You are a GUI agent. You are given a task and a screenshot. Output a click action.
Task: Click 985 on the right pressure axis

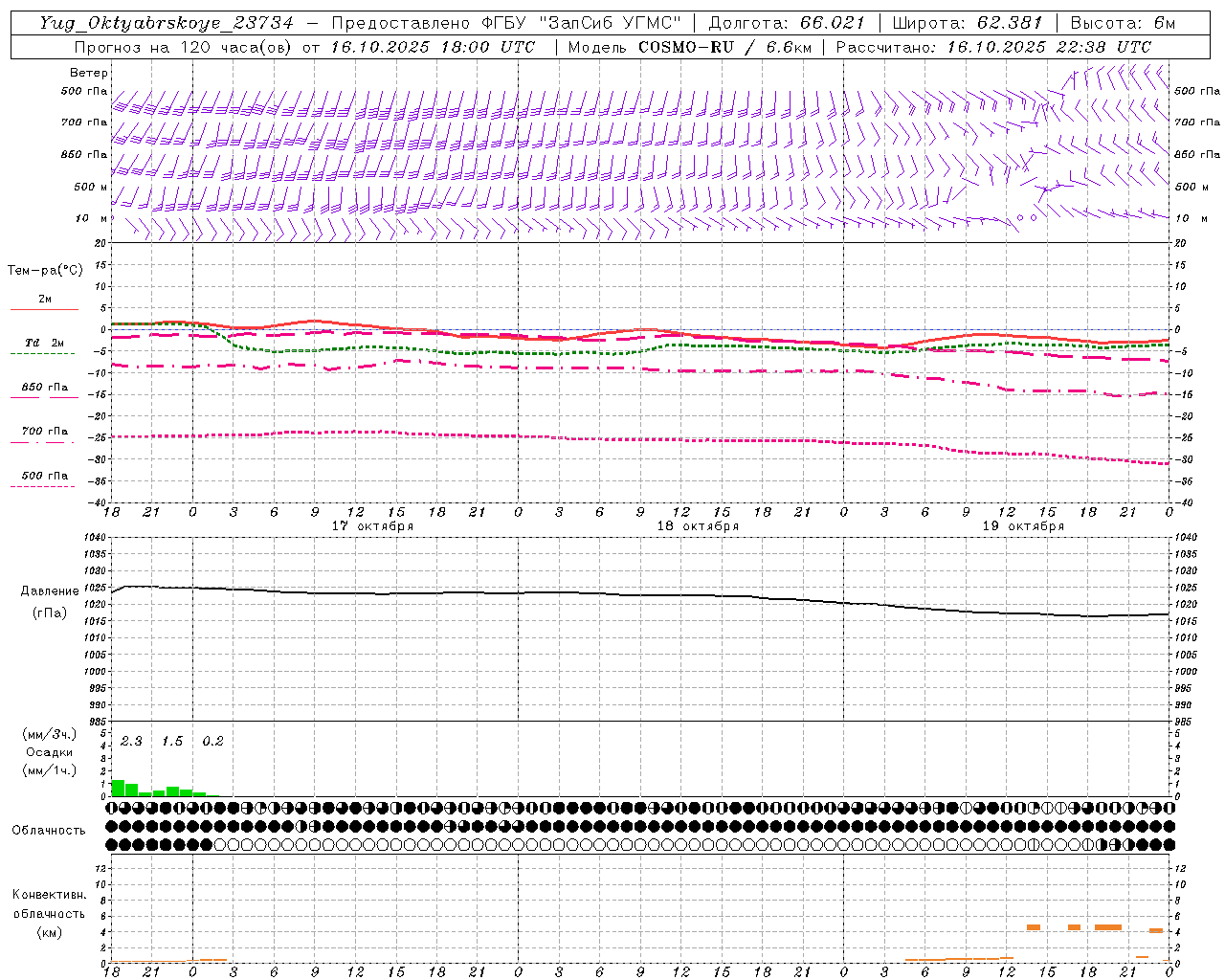click(x=1185, y=722)
